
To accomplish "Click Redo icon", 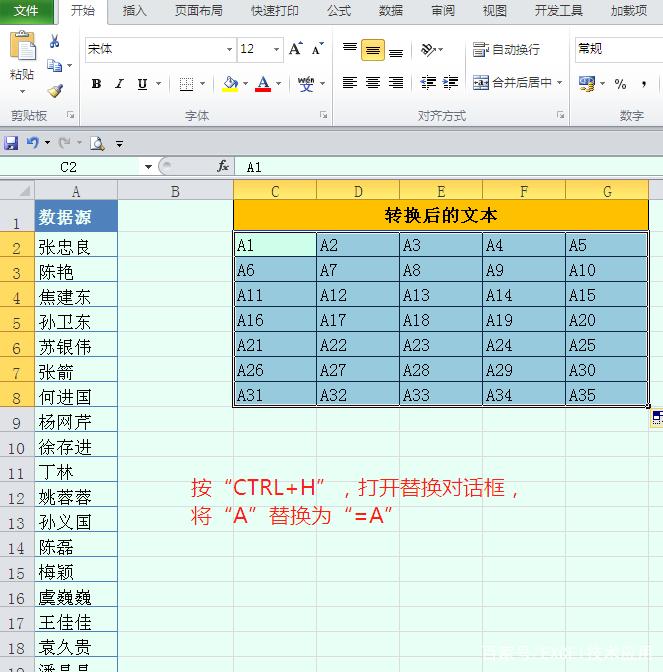I will click(x=65, y=142).
